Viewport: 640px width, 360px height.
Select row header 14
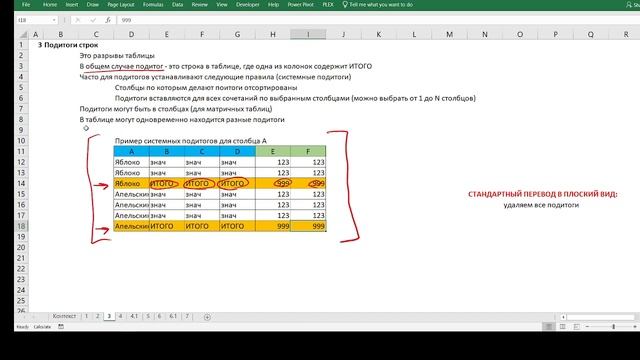21,183
